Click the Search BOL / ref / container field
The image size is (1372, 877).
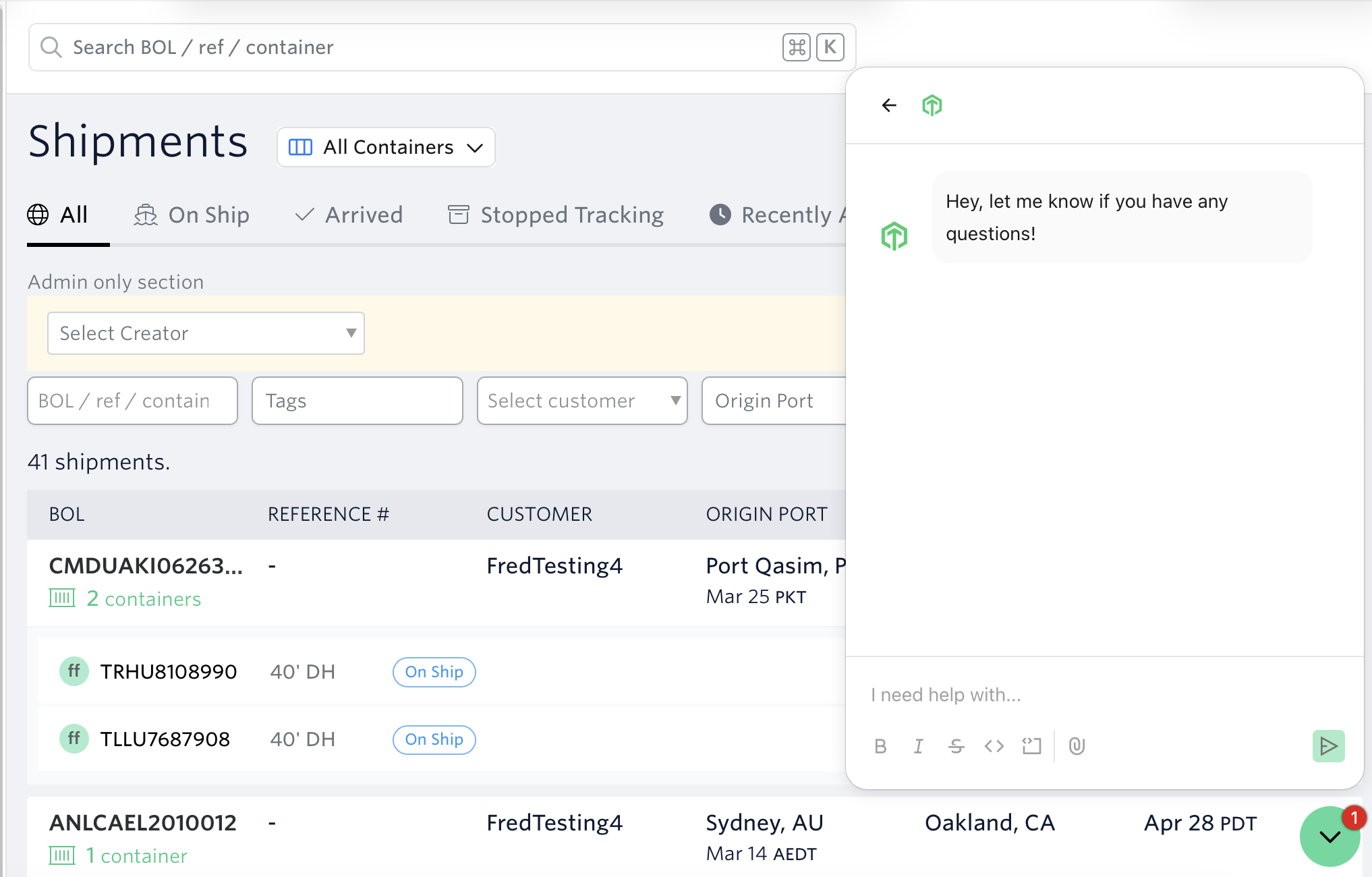click(418, 47)
